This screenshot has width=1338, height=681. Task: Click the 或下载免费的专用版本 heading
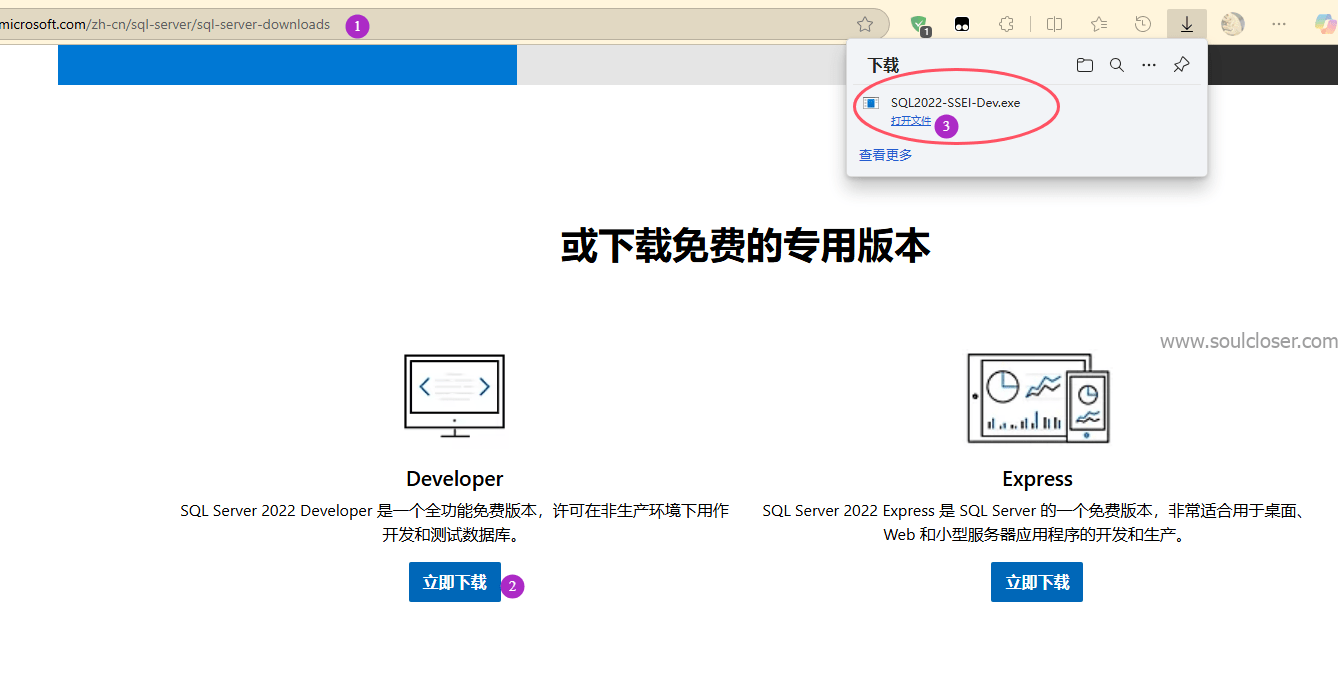point(746,246)
